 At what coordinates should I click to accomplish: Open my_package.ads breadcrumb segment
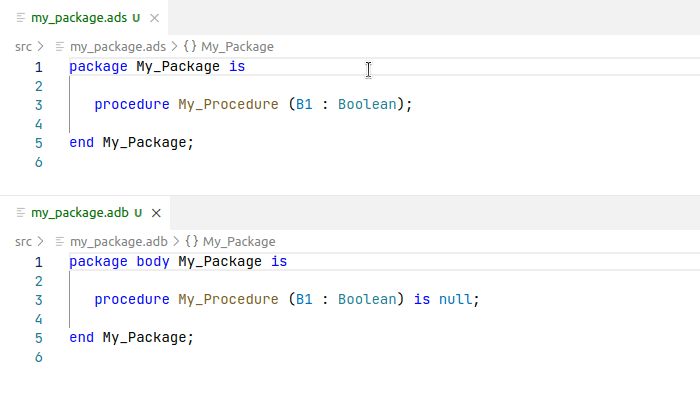click(118, 46)
